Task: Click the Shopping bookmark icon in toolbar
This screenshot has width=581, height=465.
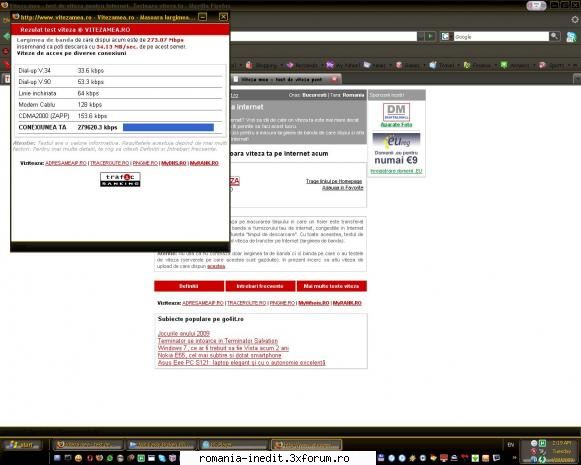Action: pos(249,65)
